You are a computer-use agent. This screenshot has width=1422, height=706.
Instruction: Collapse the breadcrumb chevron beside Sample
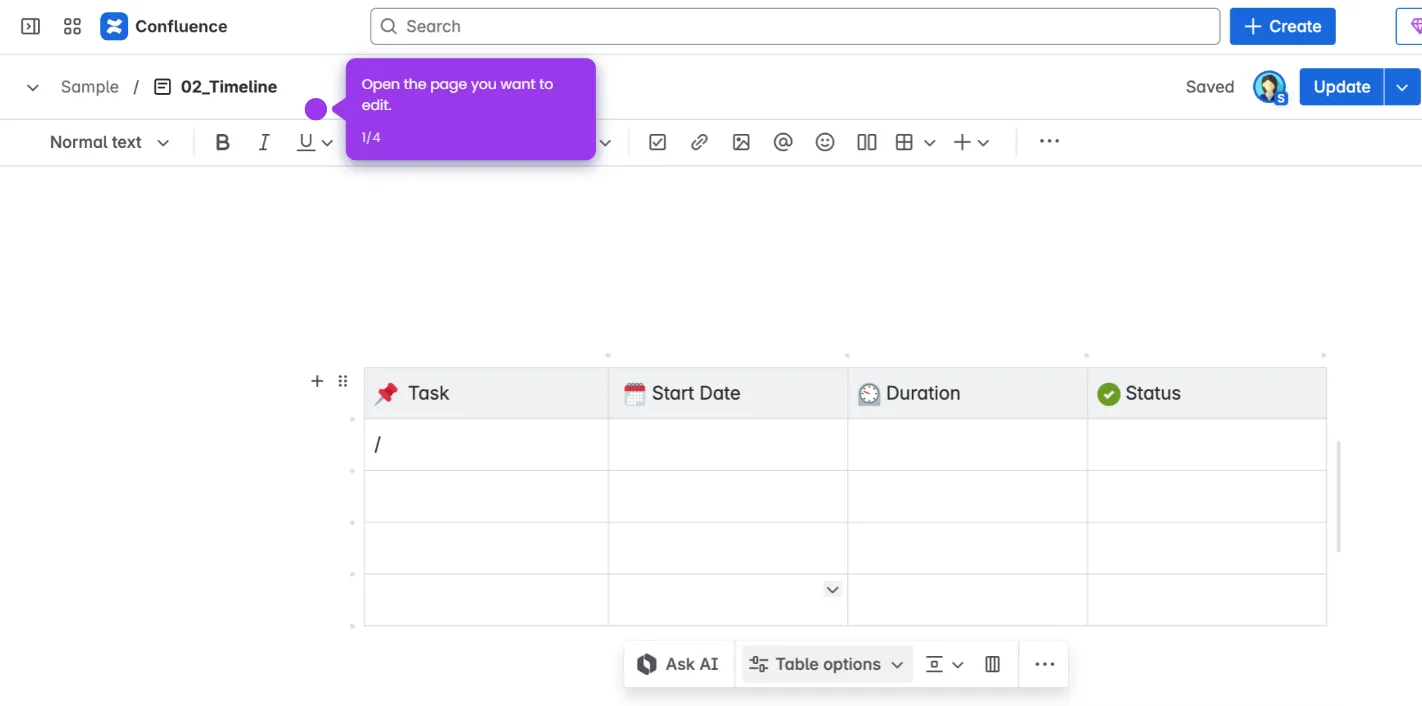33,87
